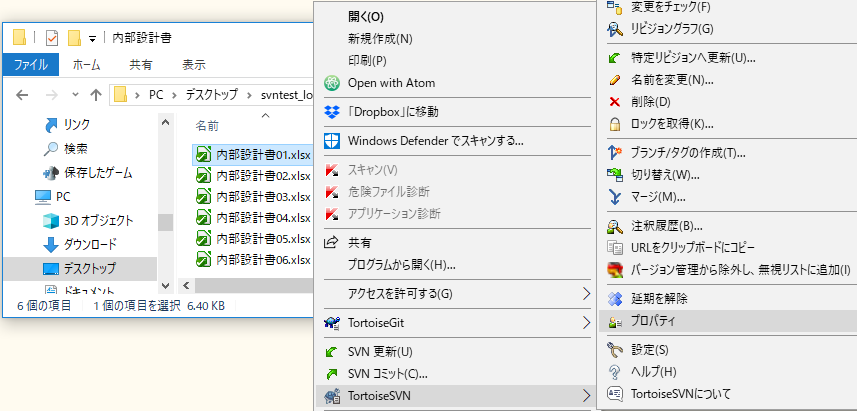Click the Windows Defender shield icon
The height and width of the screenshot is (411, 857).
click(x=332, y=141)
